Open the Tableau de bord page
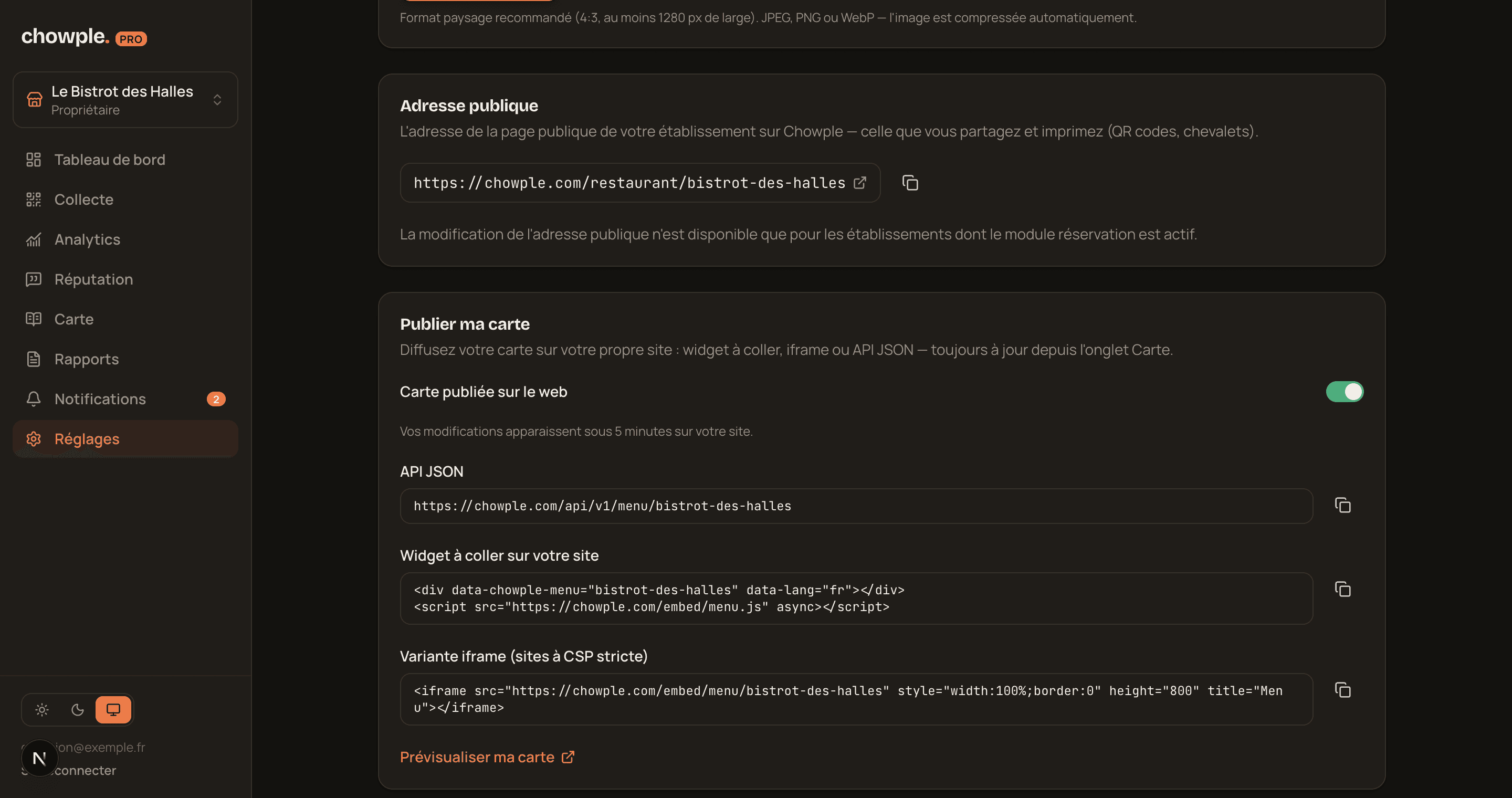Screen dimensions: 1512x798 pos(125,160)
